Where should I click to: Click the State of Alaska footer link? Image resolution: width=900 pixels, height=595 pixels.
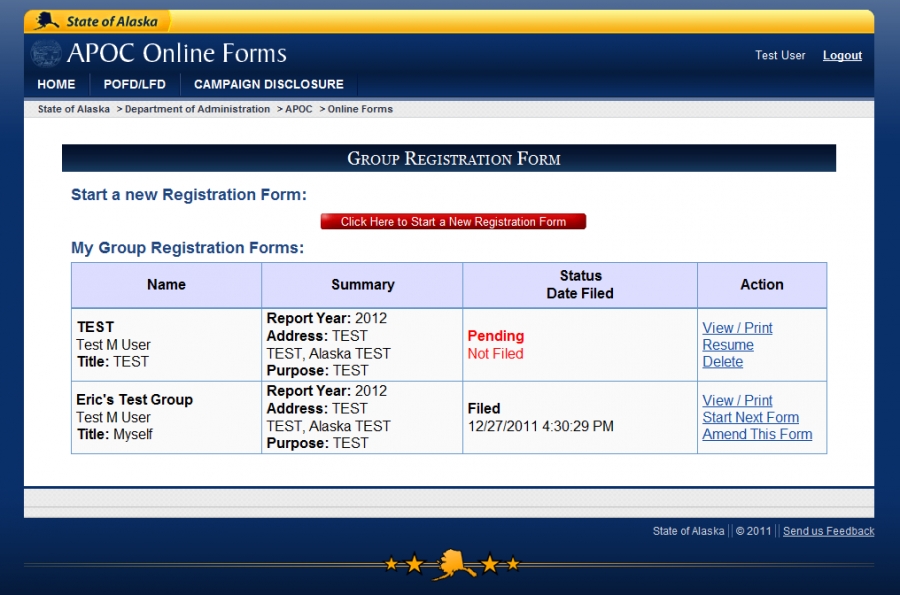[688, 531]
